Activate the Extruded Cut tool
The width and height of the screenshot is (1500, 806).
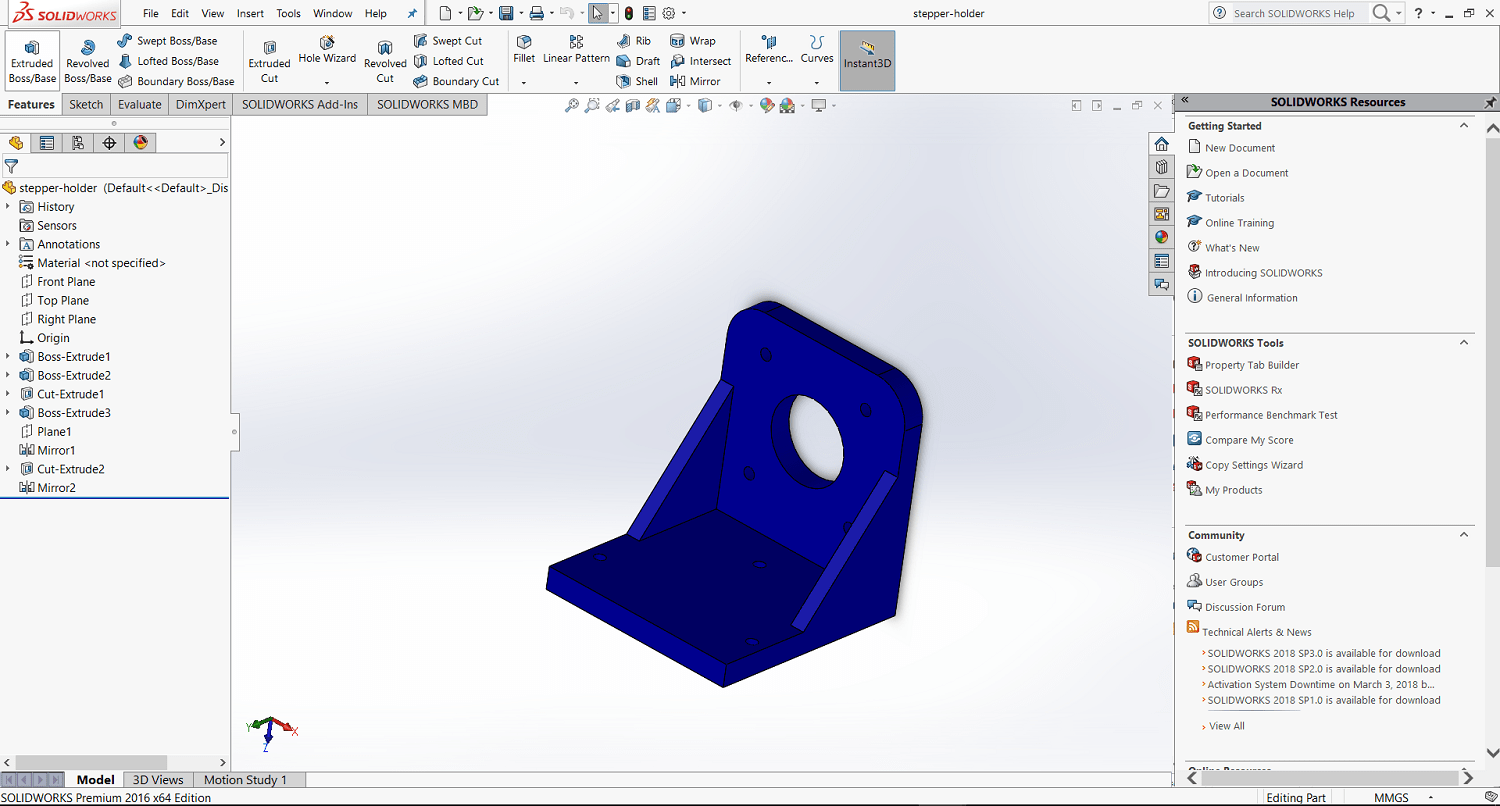coord(269,61)
